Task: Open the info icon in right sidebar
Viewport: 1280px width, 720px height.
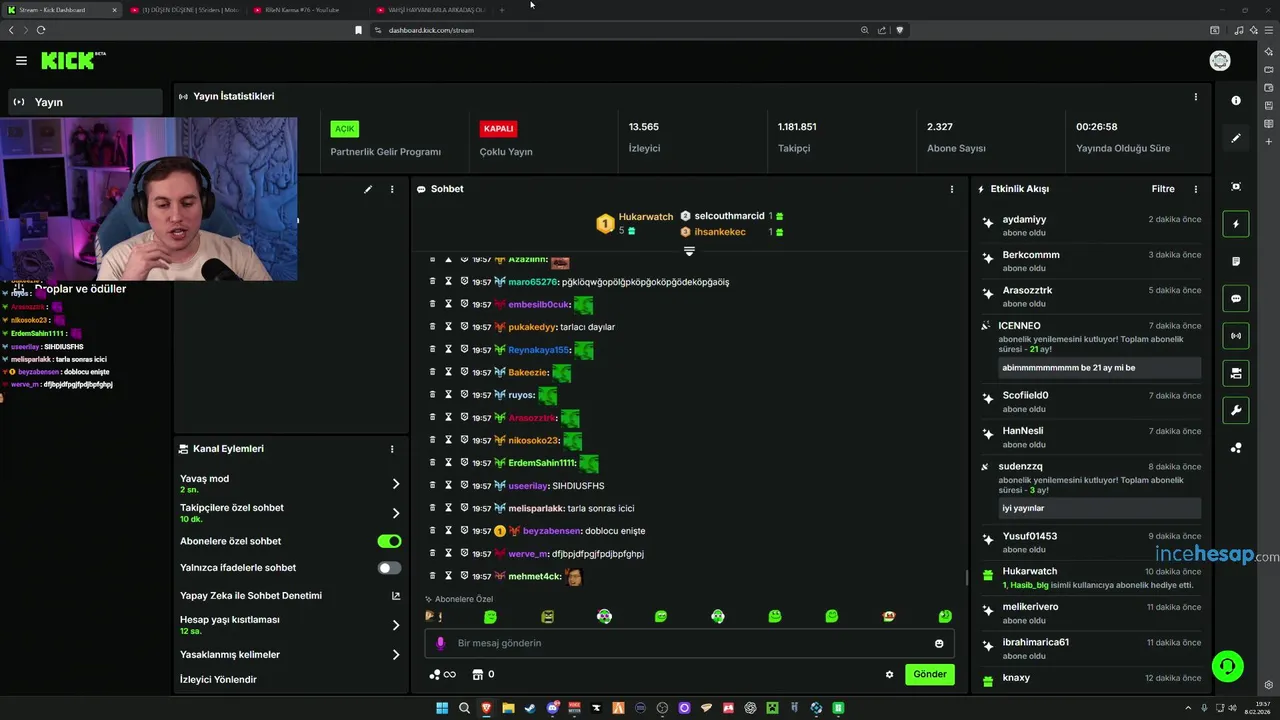Action: (1236, 100)
